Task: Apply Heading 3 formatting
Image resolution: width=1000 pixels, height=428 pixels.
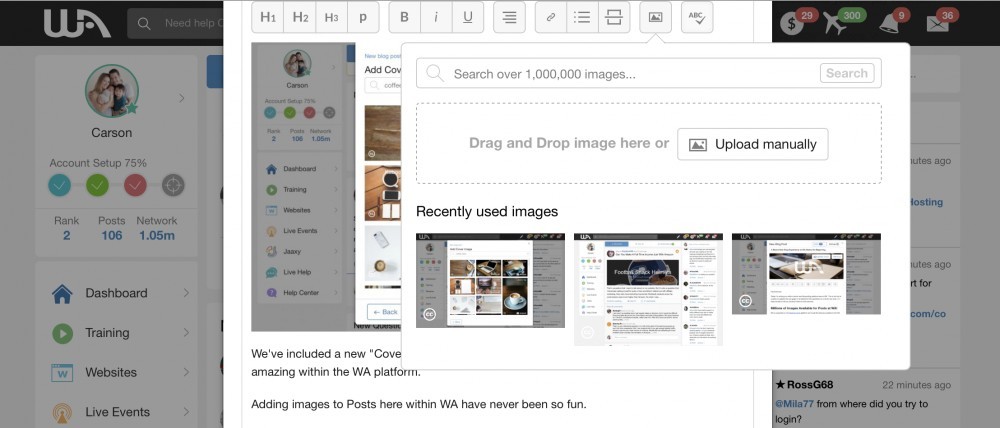Action: [x=332, y=17]
